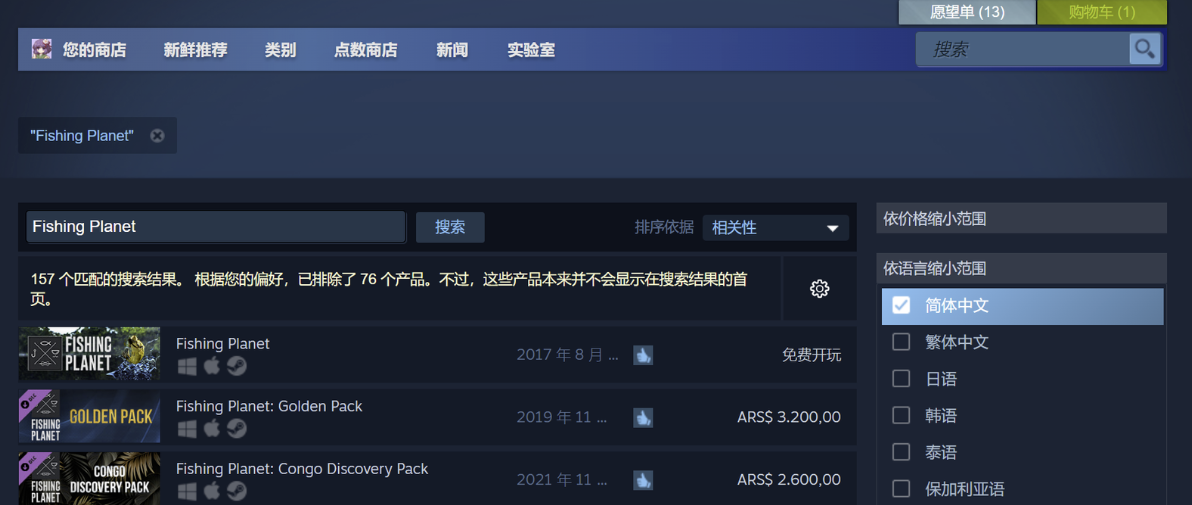The image size is (1192, 505).
Task: Uncheck the 简体中文 language filter
Action: [x=901, y=306]
